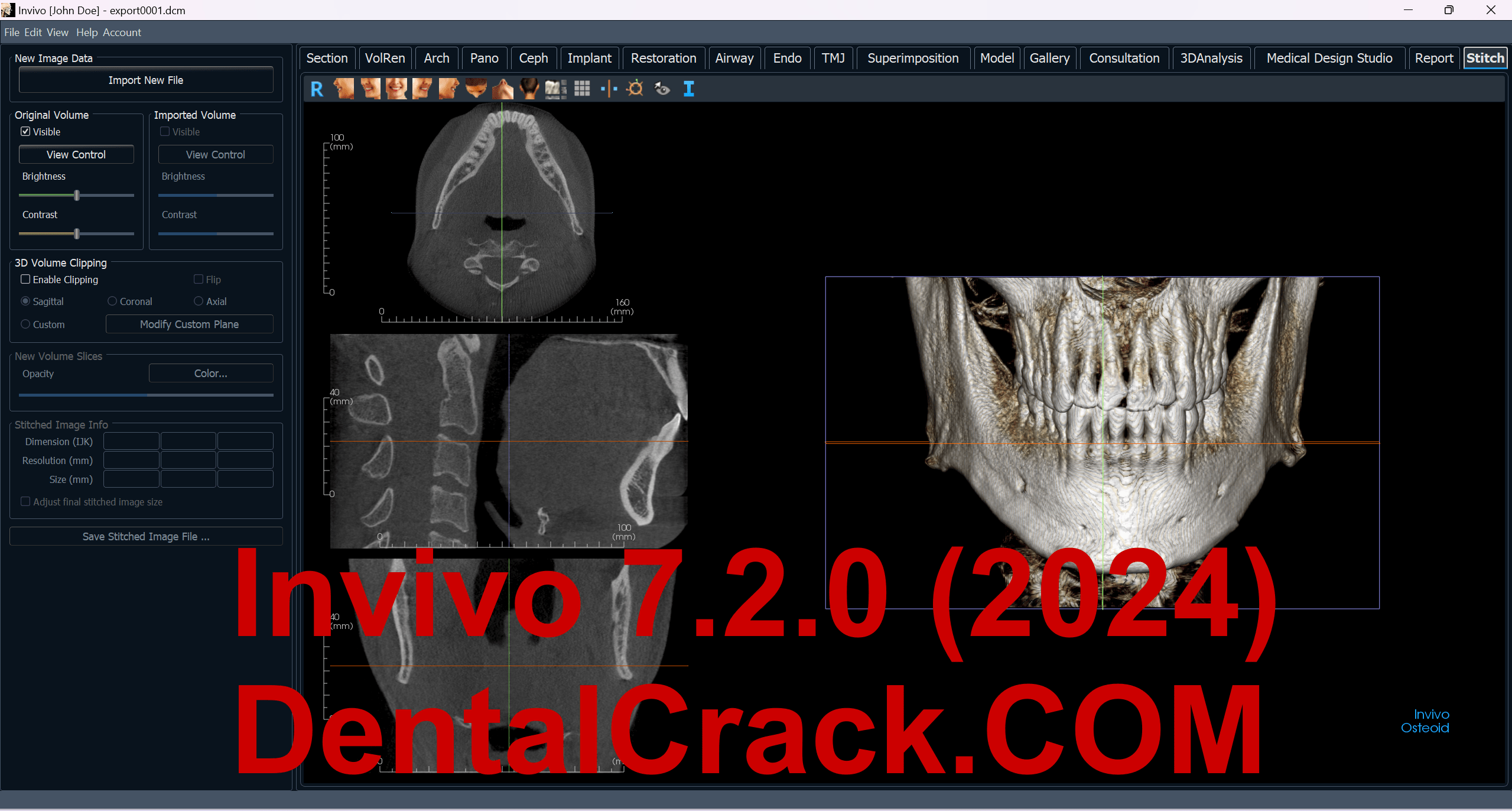Click the nine-square grid icon

point(582,89)
